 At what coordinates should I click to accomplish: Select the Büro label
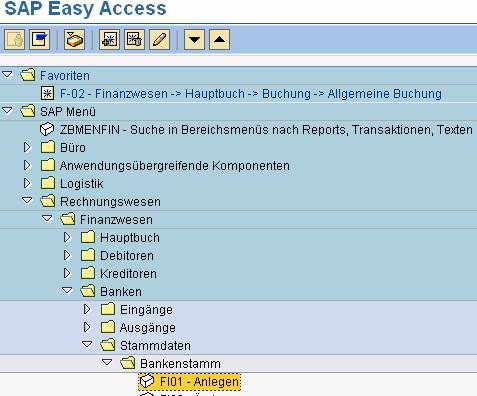coord(73,147)
